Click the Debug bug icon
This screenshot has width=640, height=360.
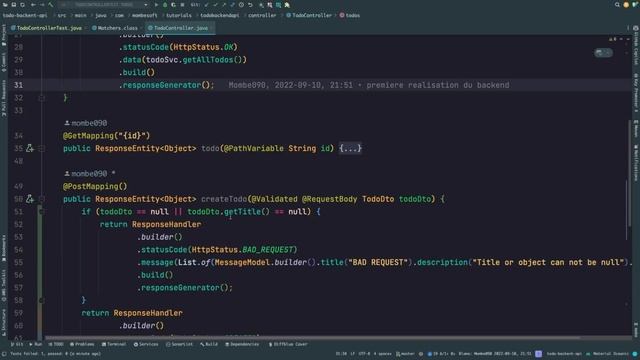coord(165,4)
